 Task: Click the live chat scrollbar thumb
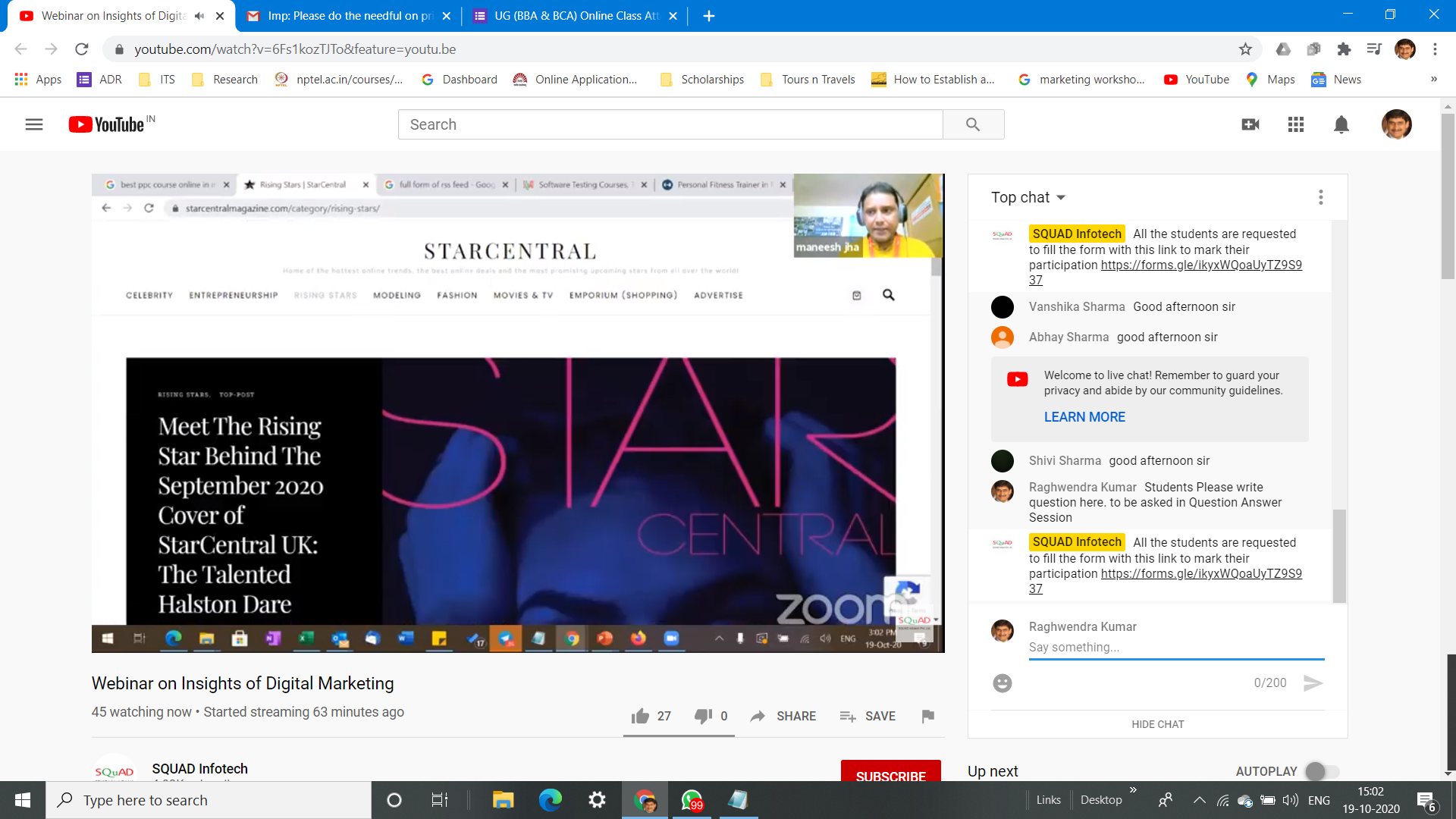click(1339, 556)
